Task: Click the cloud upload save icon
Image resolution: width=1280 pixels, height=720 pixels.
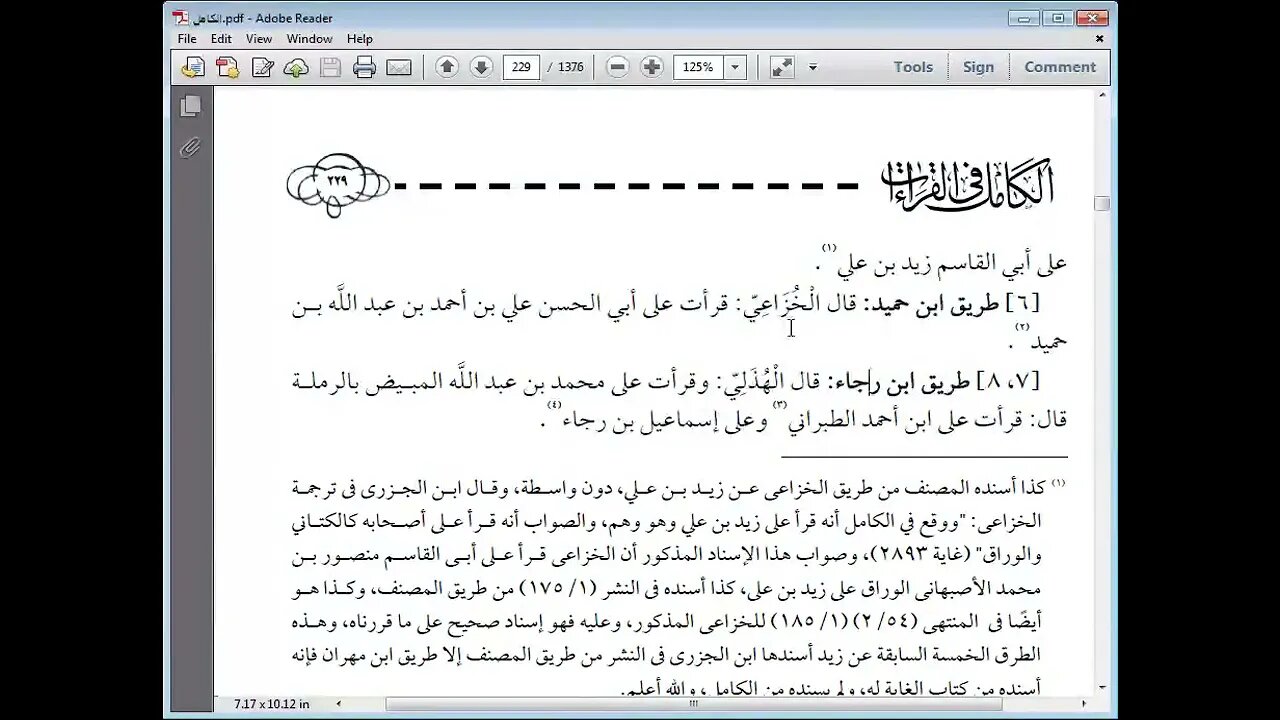Action: point(296,67)
